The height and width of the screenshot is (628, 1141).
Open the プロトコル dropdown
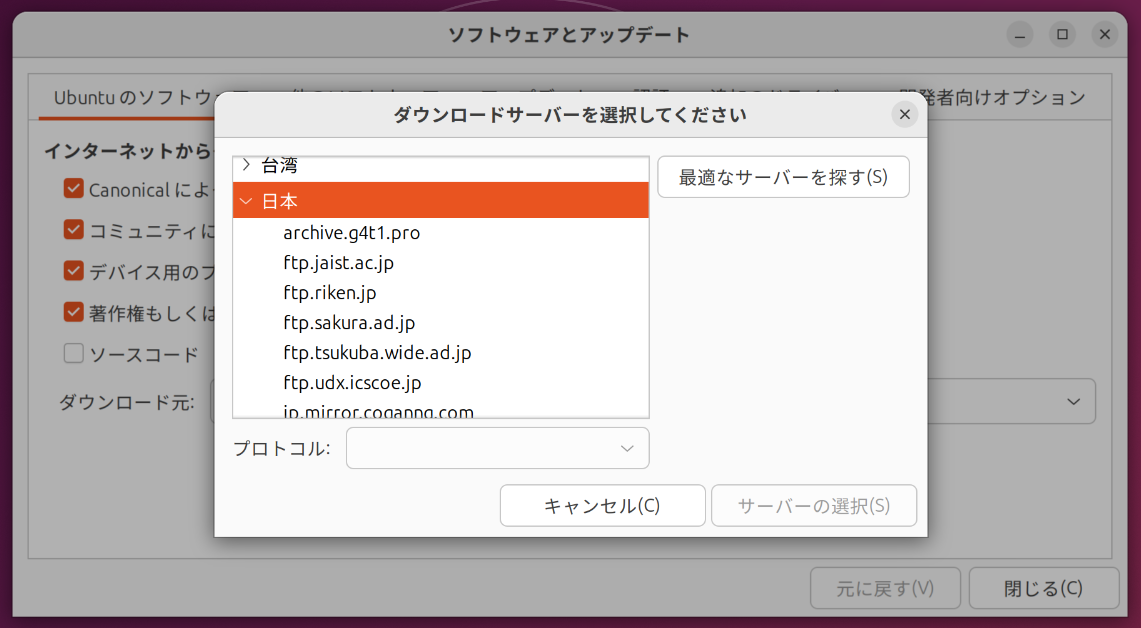[x=497, y=448]
